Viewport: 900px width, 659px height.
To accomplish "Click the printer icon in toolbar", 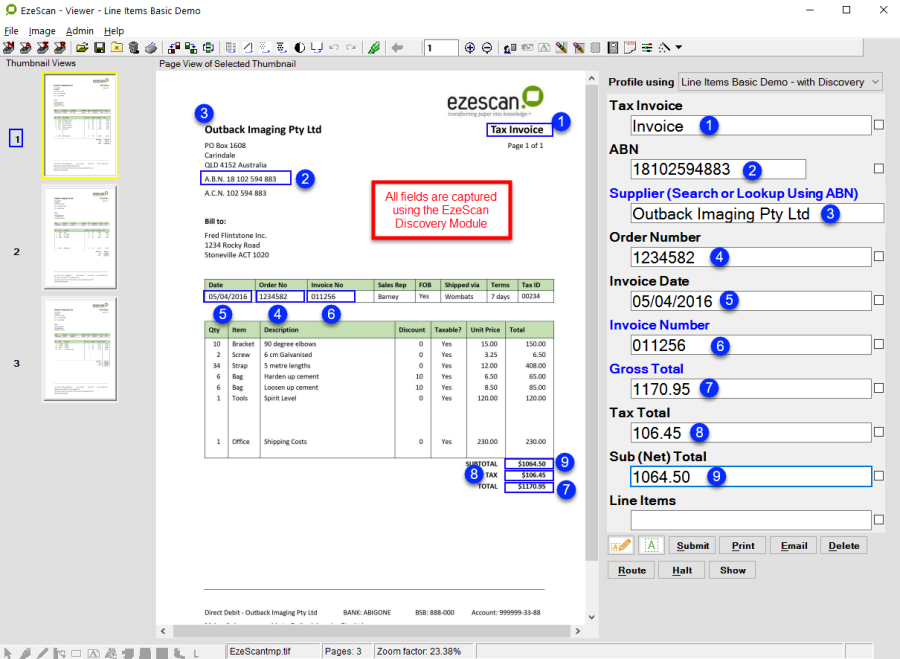I will click(x=150, y=48).
